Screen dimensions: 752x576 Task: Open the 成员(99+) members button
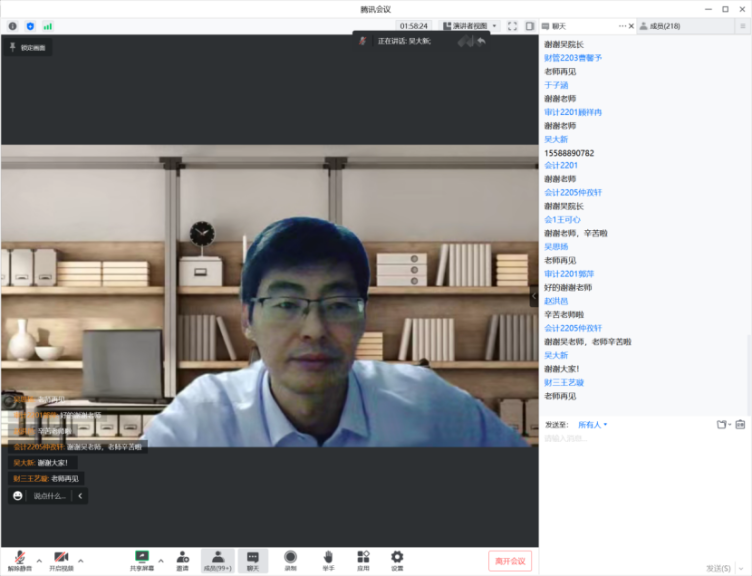coord(217,558)
